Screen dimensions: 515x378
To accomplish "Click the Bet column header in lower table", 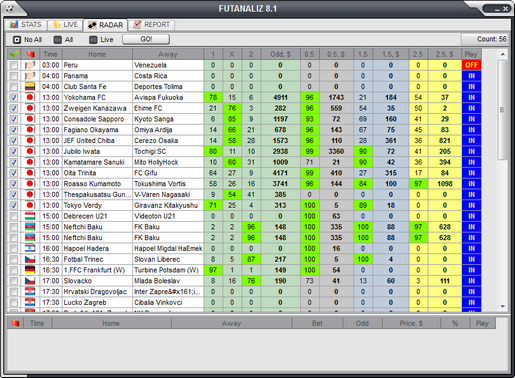I will (317, 323).
